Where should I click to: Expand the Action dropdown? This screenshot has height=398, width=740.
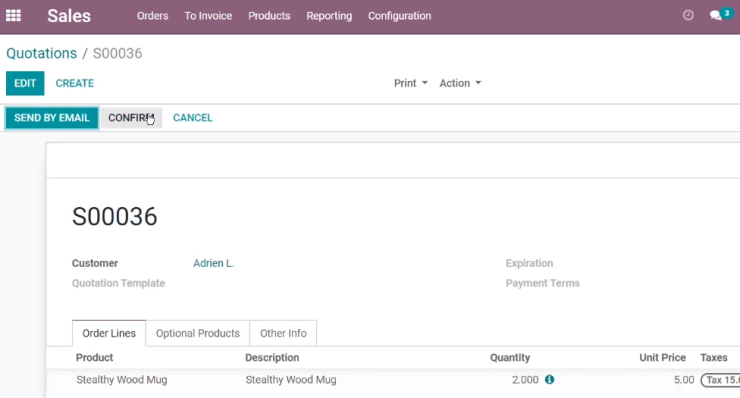460,83
